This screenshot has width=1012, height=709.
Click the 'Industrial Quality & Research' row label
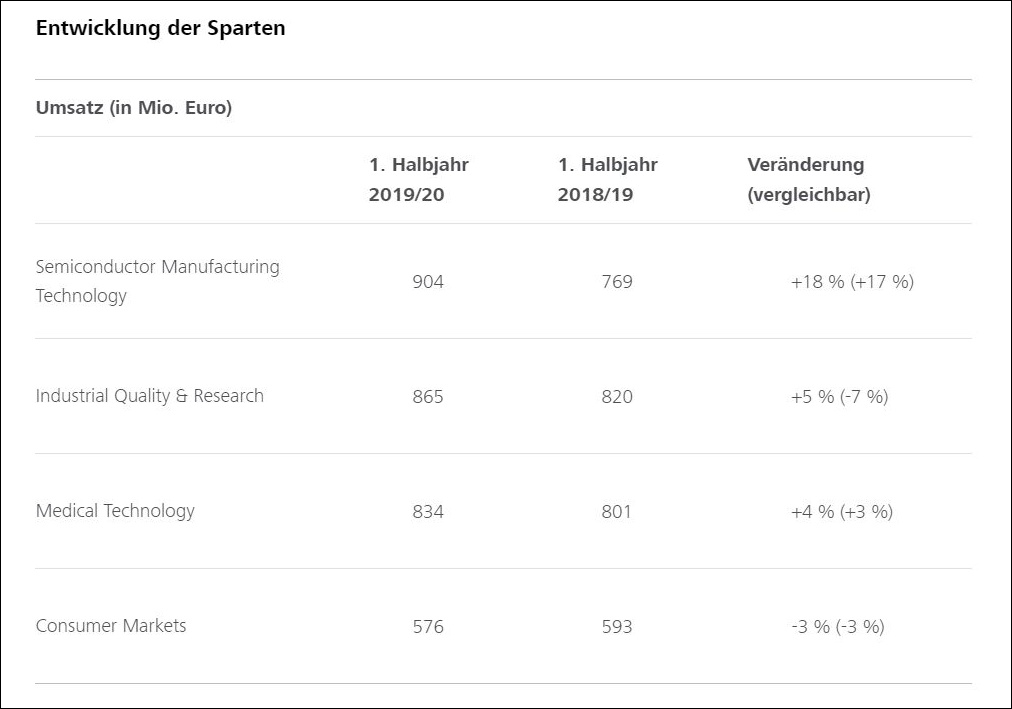(150, 396)
